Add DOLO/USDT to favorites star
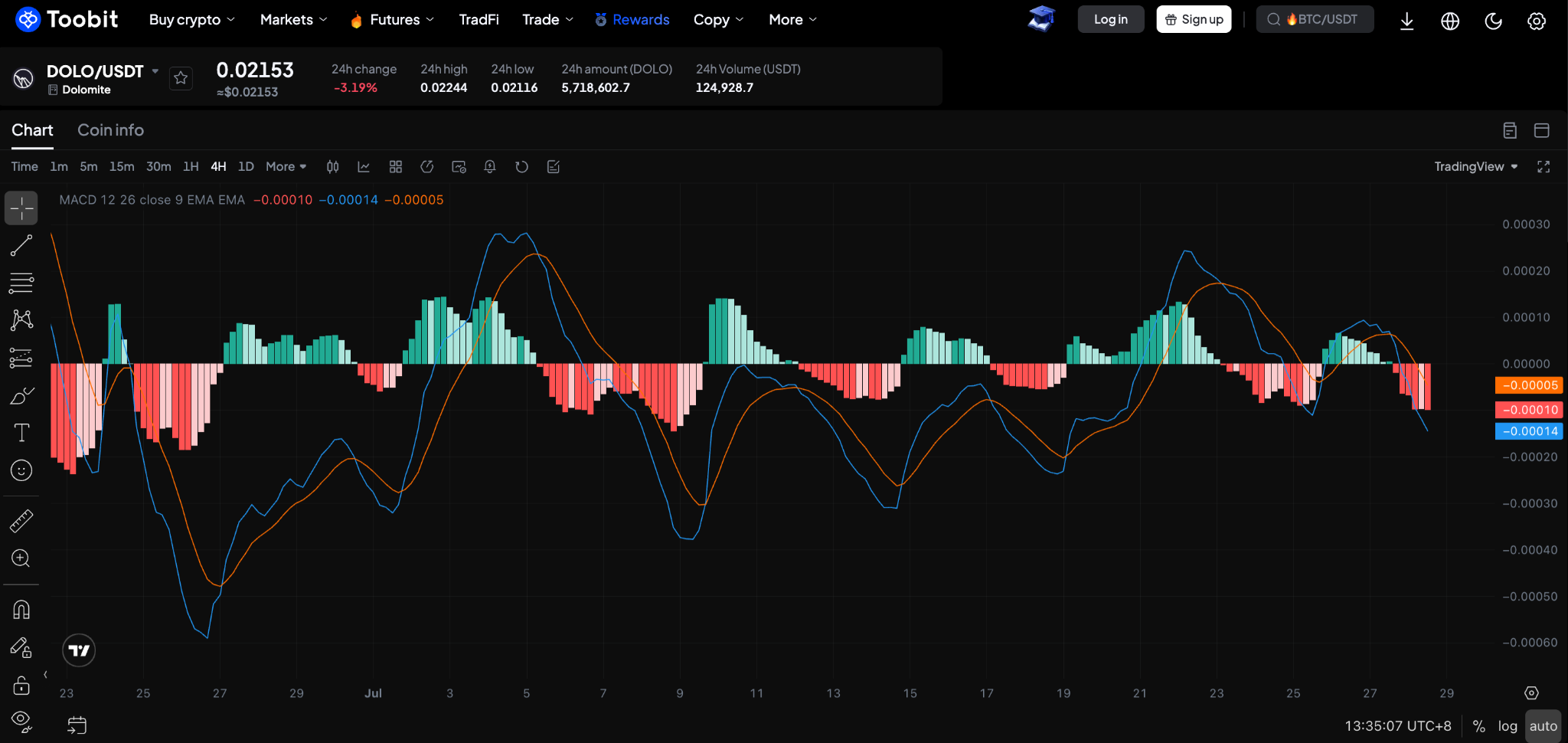The height and width of the screenshot is (743, 1568). (x=181, y=77)
